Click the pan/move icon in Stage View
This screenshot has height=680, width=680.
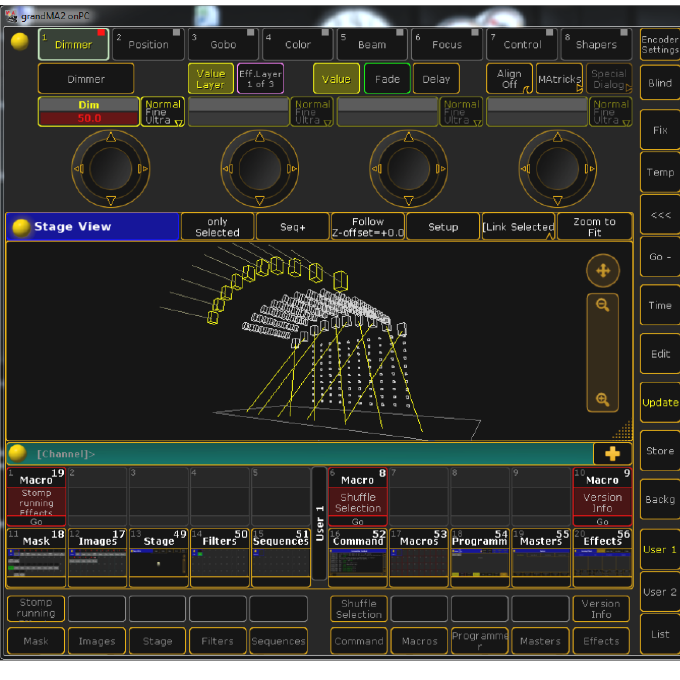coord(602,270)
